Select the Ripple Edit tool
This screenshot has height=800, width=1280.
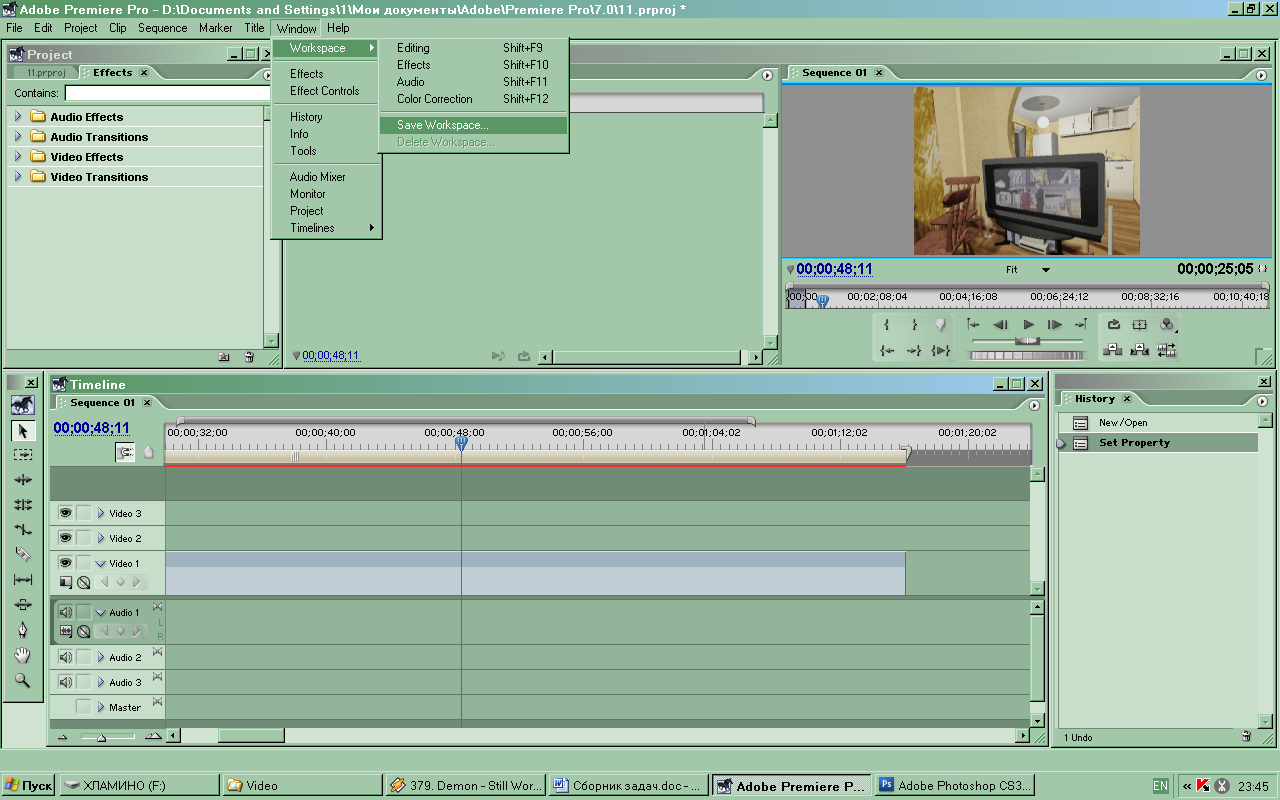[22, 480]
